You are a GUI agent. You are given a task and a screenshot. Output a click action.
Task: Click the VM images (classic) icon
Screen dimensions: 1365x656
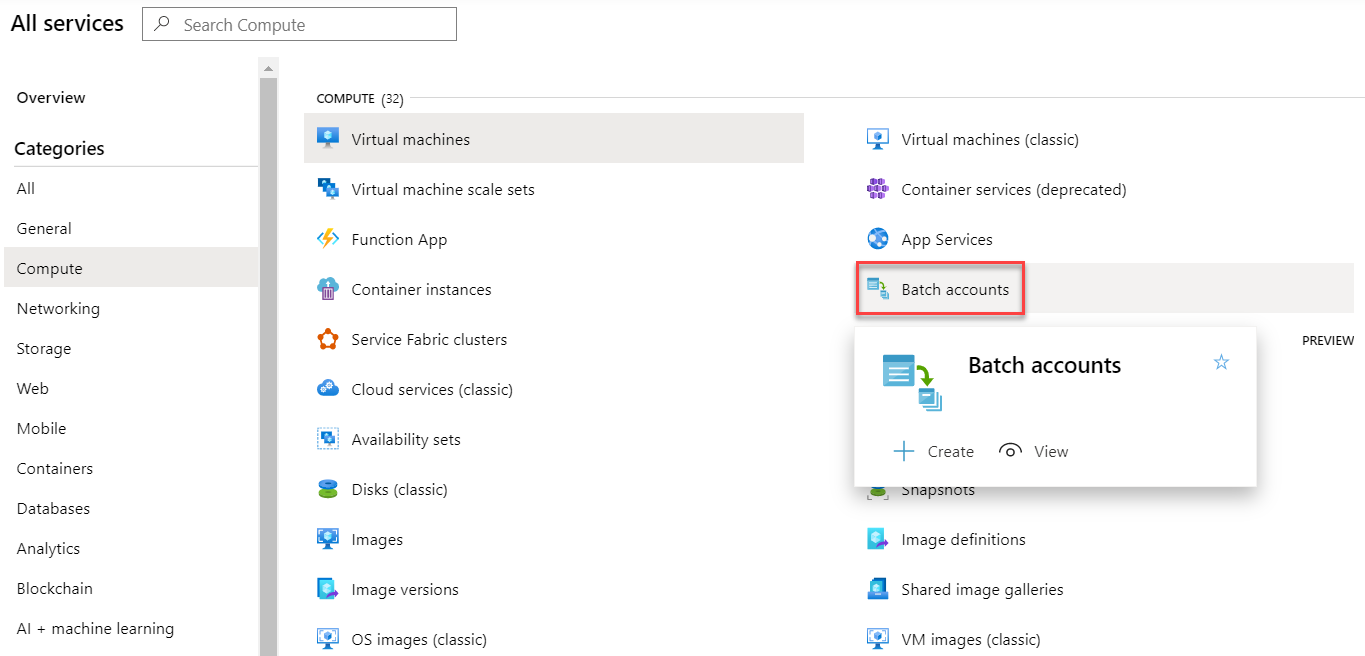[x=878, y=639]
